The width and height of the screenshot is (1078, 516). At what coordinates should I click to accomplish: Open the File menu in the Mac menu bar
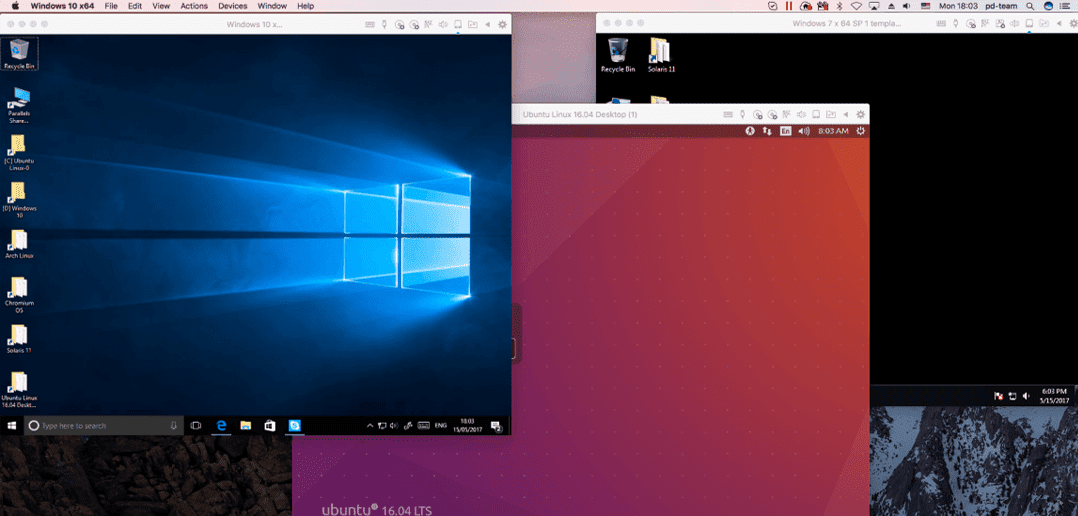tap(111, 6)
